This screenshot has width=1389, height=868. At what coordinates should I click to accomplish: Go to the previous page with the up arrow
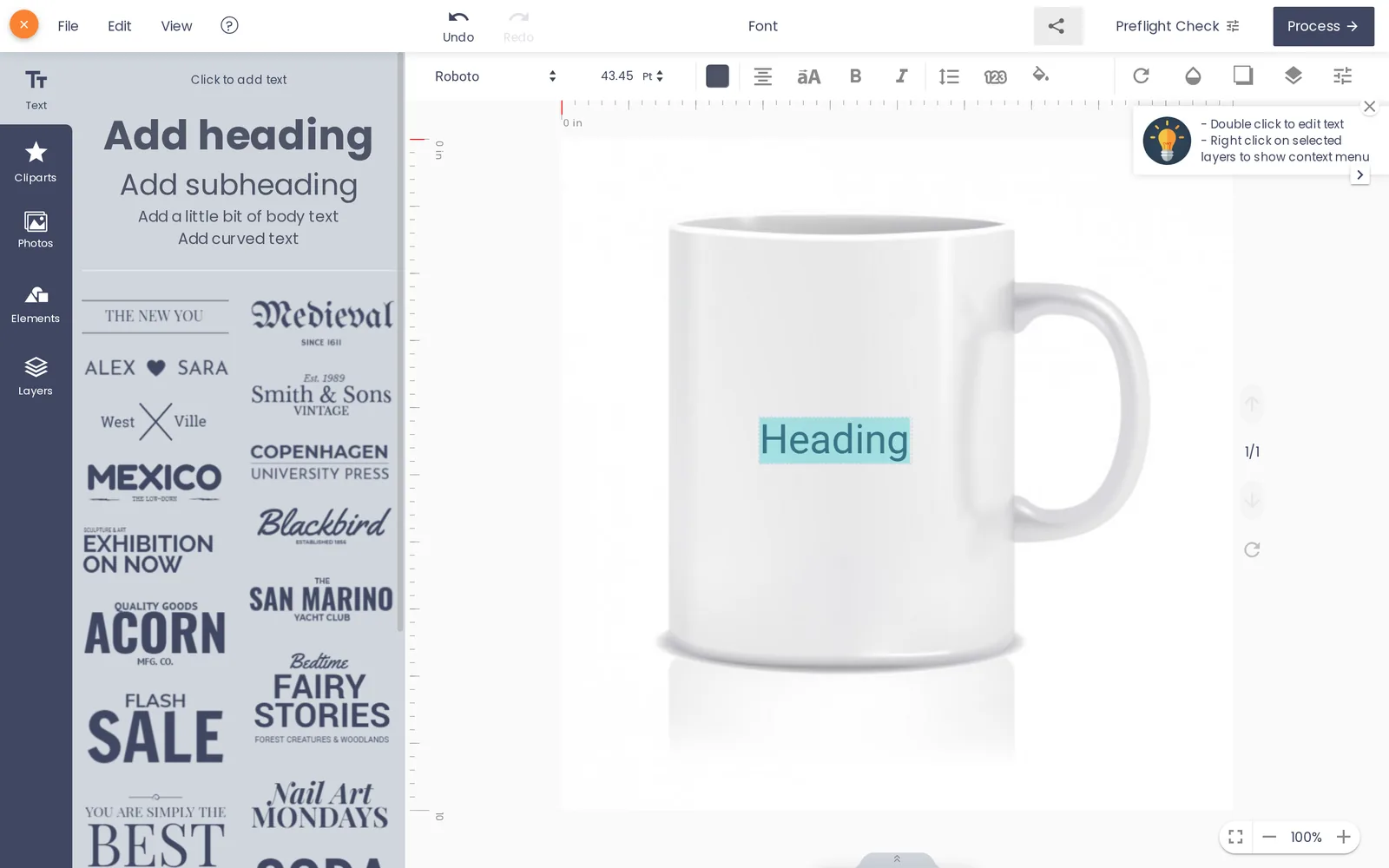coord(1252,404)
